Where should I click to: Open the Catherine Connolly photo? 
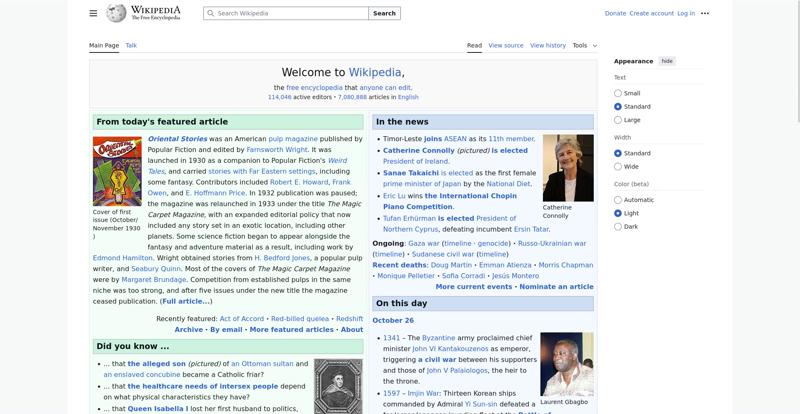[x=568, y=167]
